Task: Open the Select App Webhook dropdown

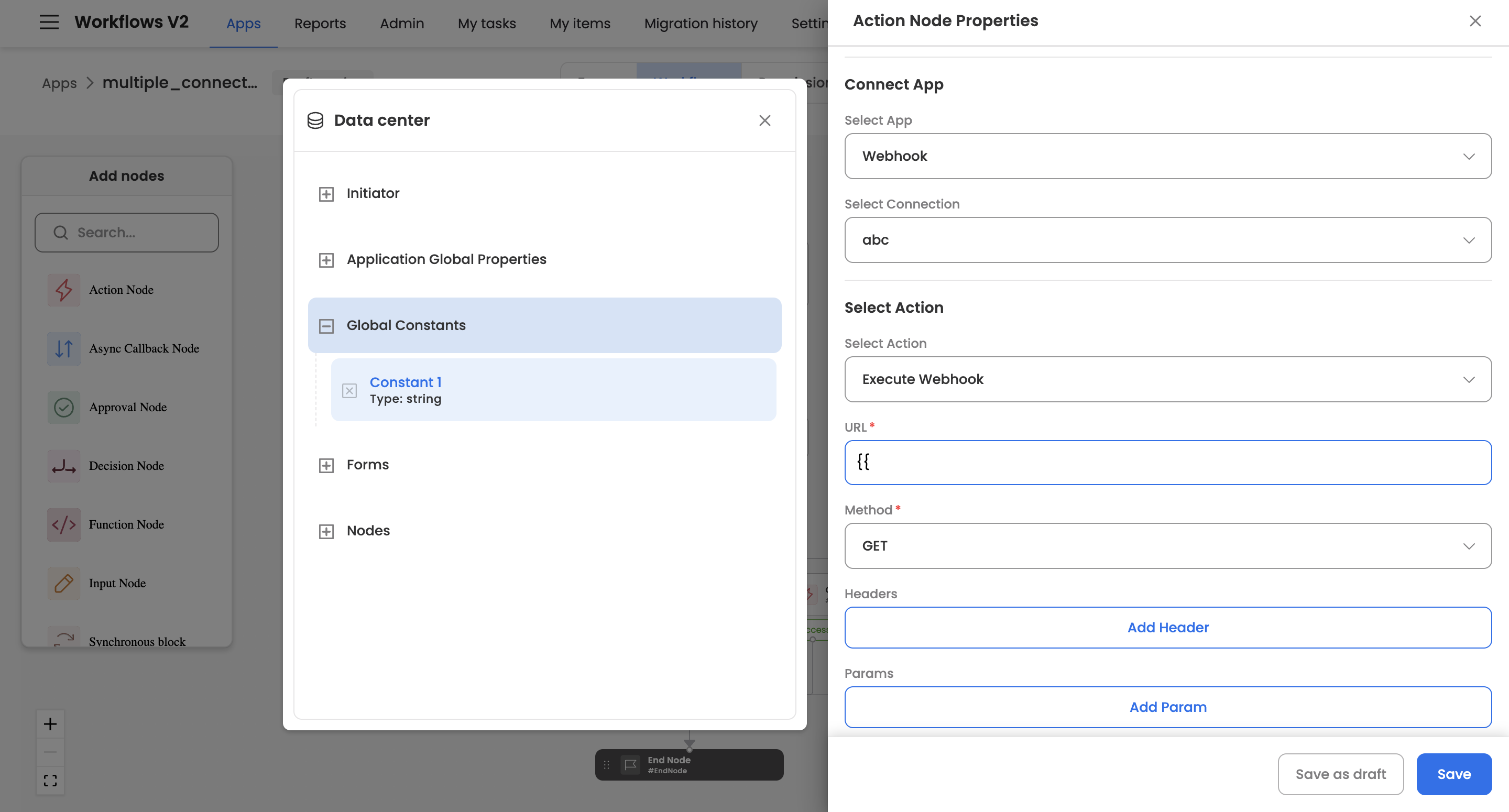Action: [1167, 156]
